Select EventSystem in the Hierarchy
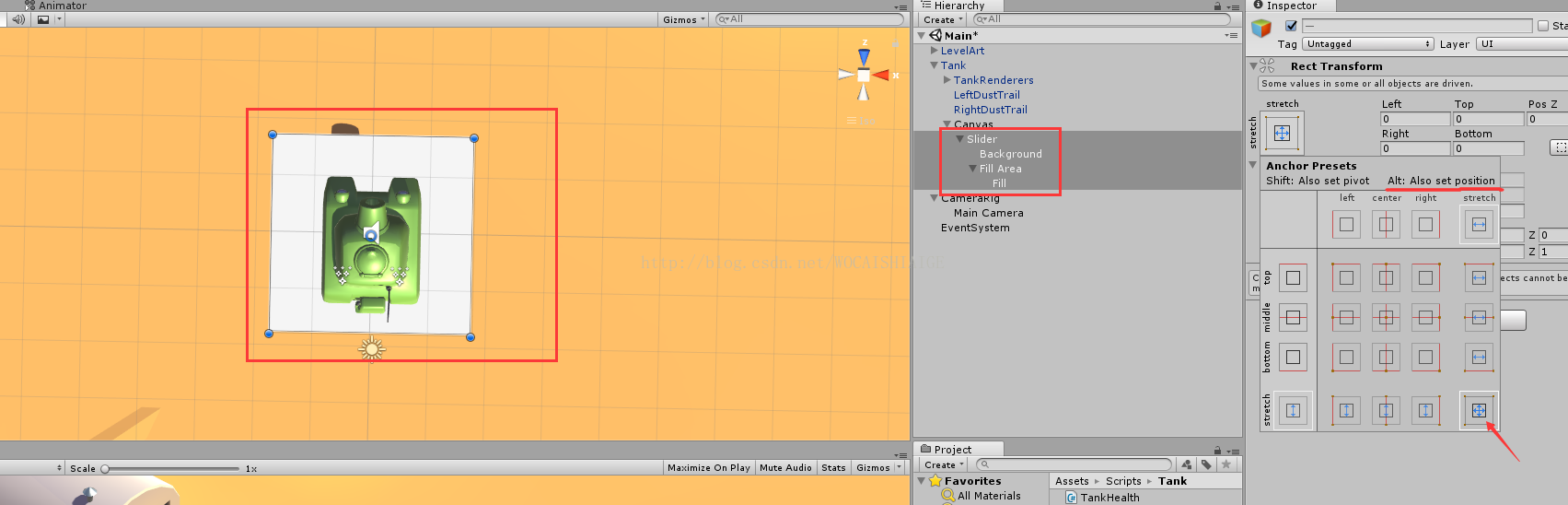Image resolution: width=1568 pixels, height=505 pixels. click(x=975, y=228)
